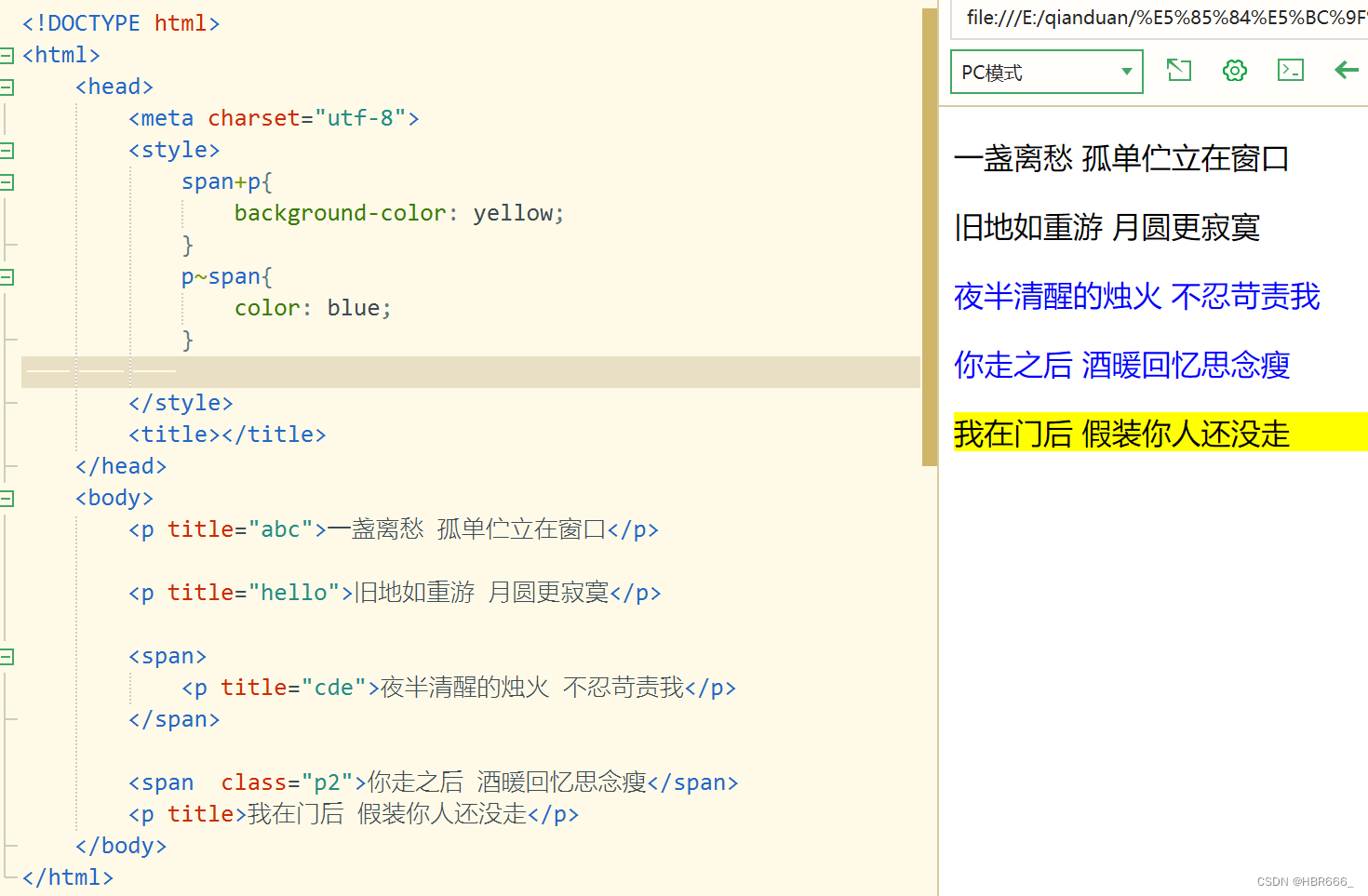Viewport: 1368px width, 896px height.
Task: Click the <title></title> line
Action: tap(227, 435)
